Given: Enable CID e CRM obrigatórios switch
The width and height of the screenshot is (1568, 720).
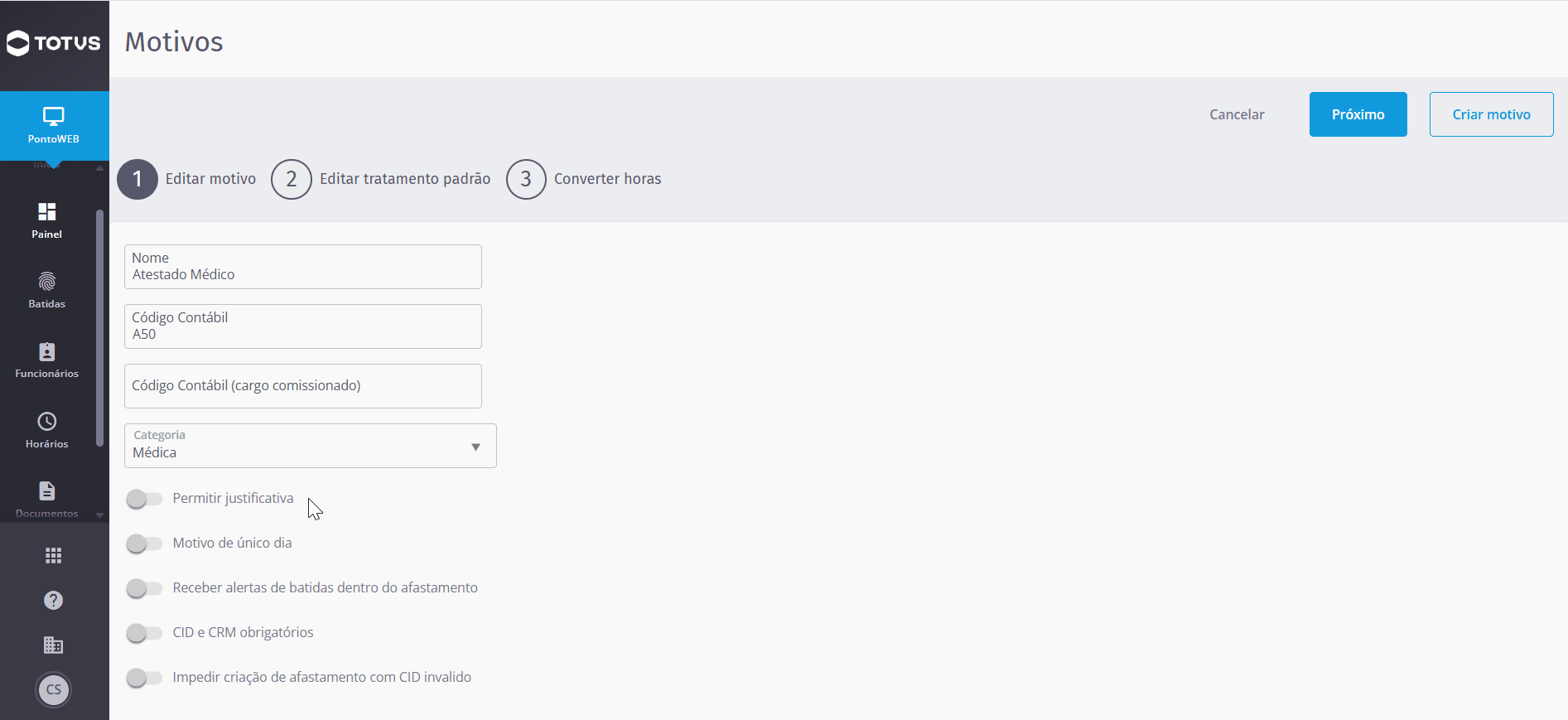Looking at the screenshot, I should [144, 633].
